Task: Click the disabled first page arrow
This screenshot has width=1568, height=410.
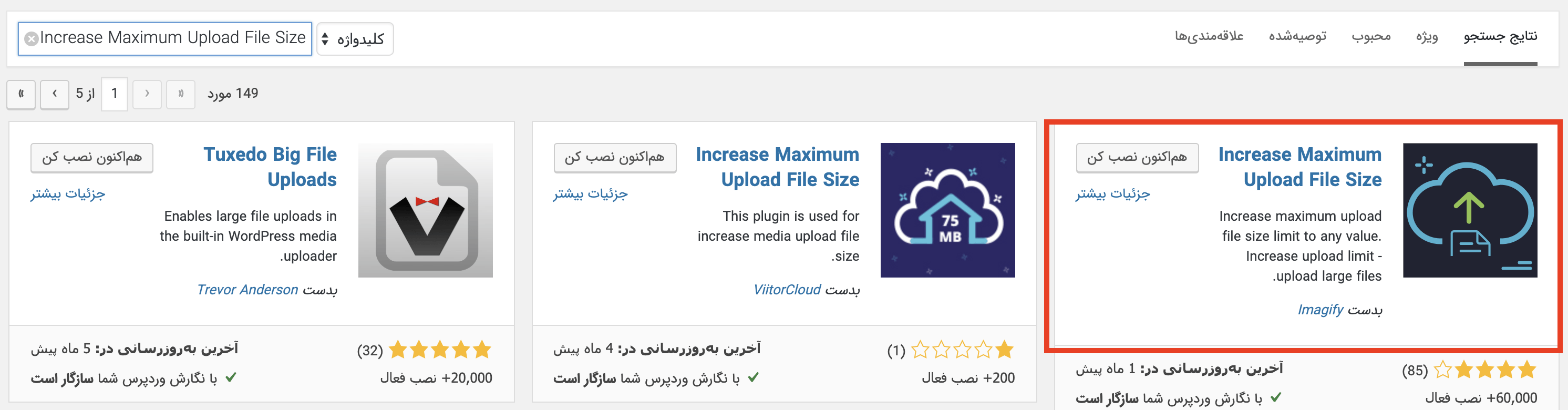Action: 181,94
